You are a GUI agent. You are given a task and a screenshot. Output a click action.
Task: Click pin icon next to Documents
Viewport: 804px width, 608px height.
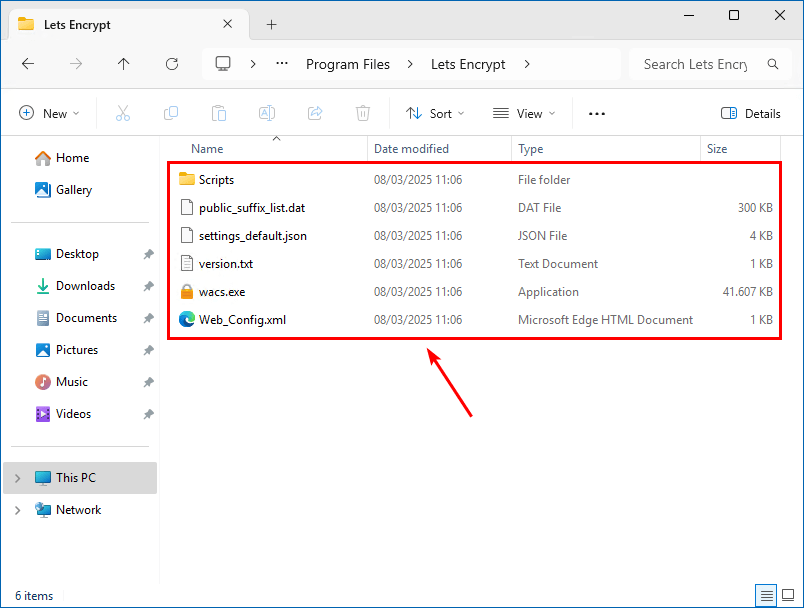148,318
